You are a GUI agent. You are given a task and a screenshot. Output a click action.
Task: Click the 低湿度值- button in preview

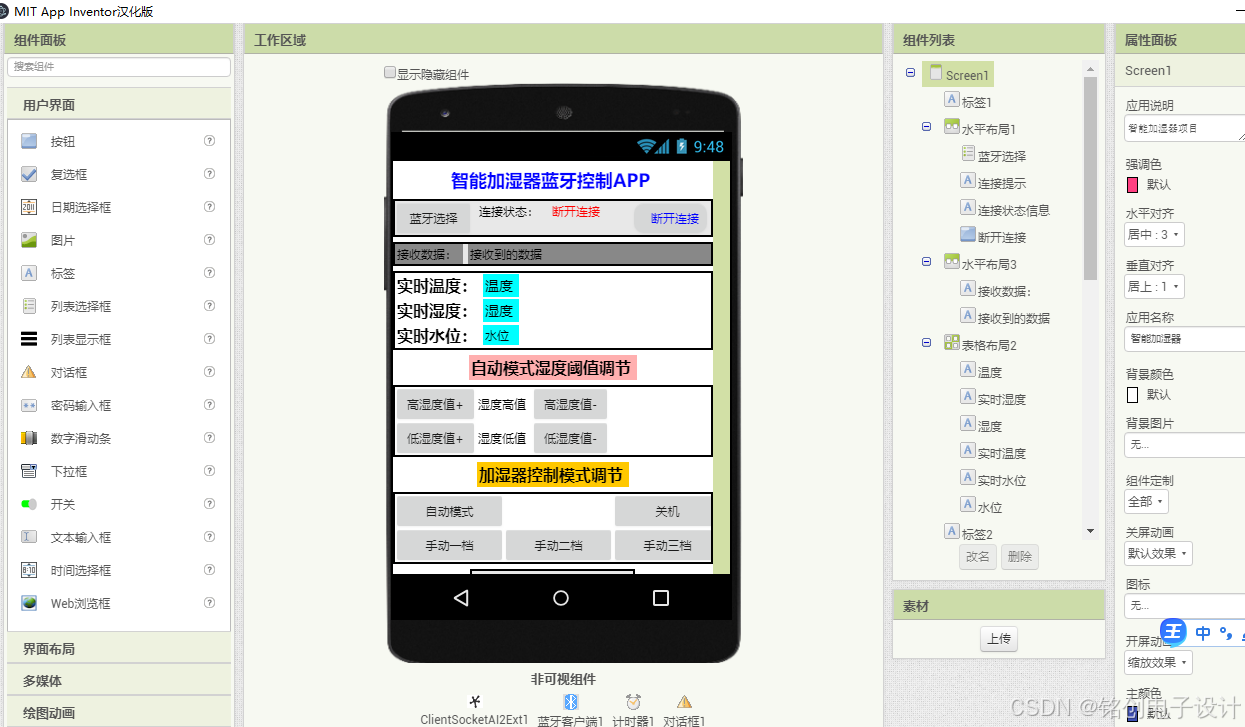(570, 438)
